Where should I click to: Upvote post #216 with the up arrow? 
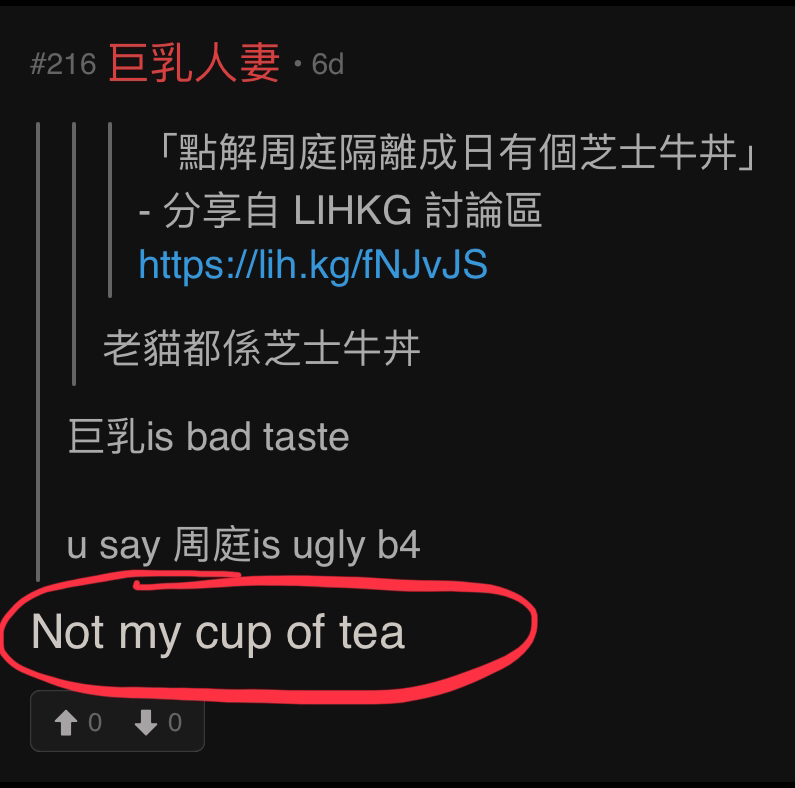click(65, 722)
